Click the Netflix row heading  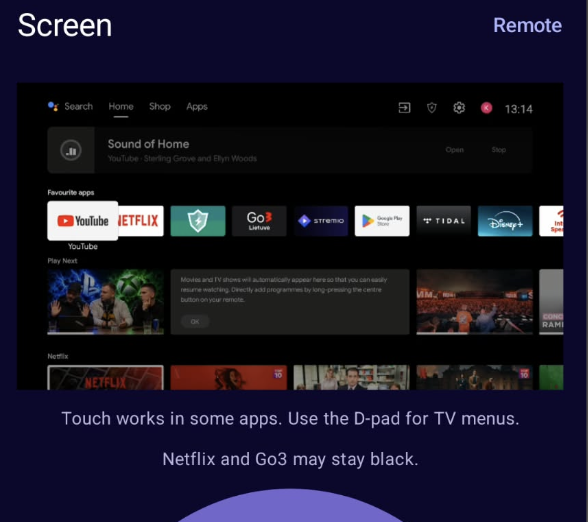[58, 356]
